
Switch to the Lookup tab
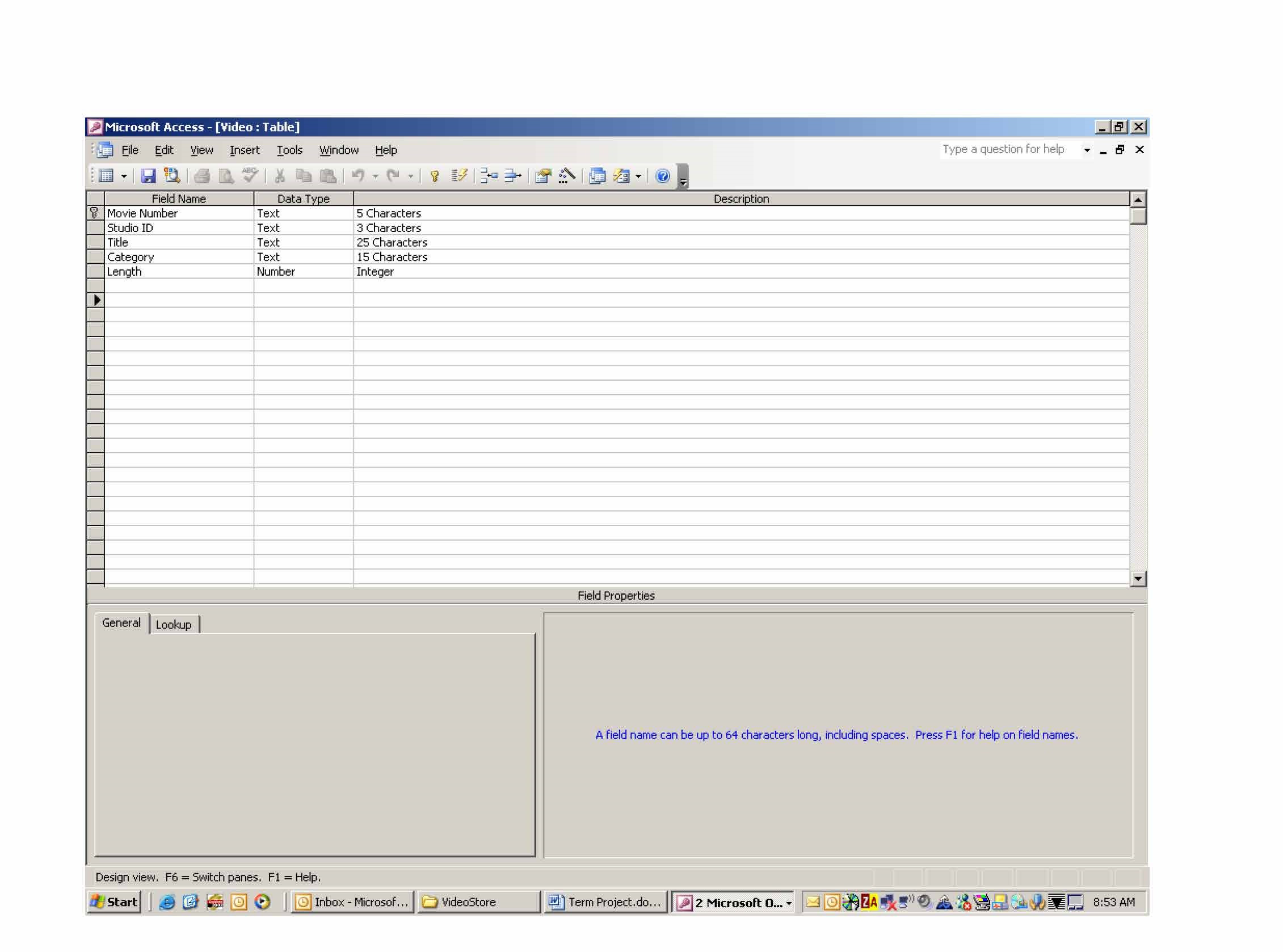pyautogui.click(x=174, y=625)
